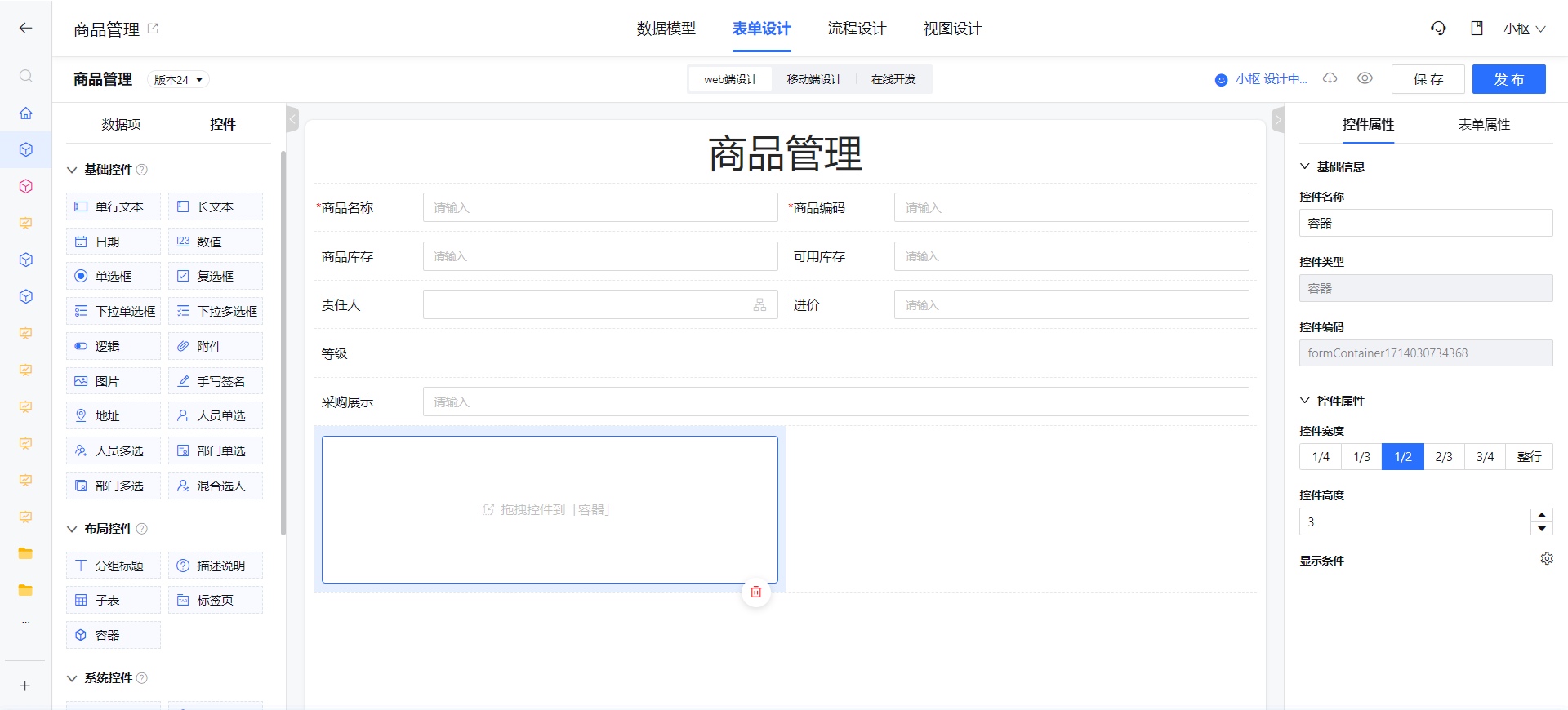Click the cloud upload icon
Screen dimensions: 1568x710
1330,78
